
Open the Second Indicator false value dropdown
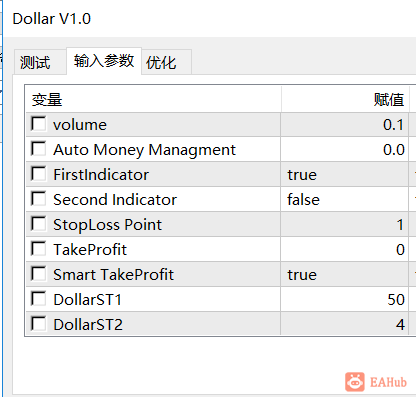coord(345,199)
